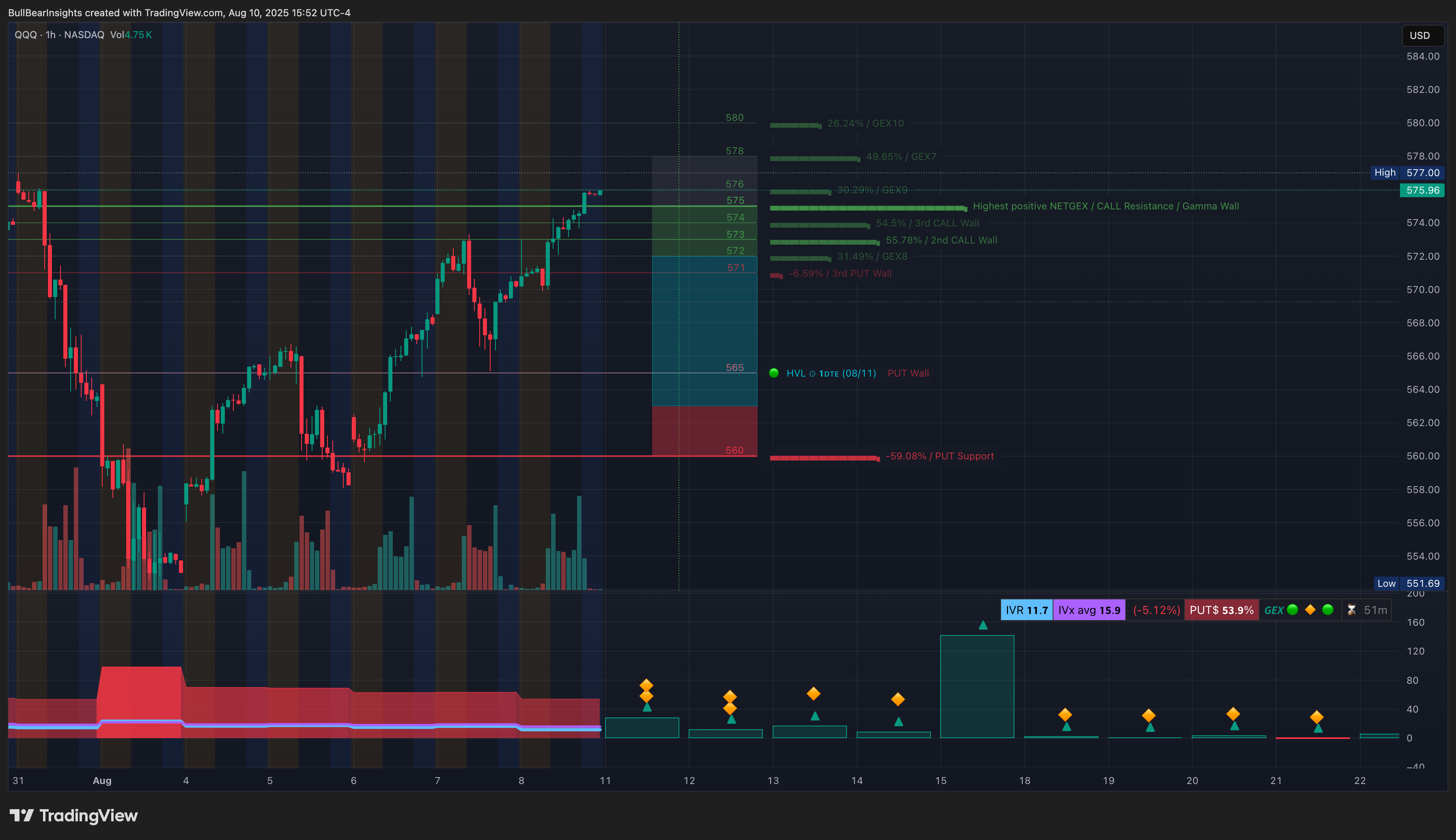This screenshot has height=840, width=1456.
Task: Click the IVx avg 15.9 badge
Action: coord(1089,610)
